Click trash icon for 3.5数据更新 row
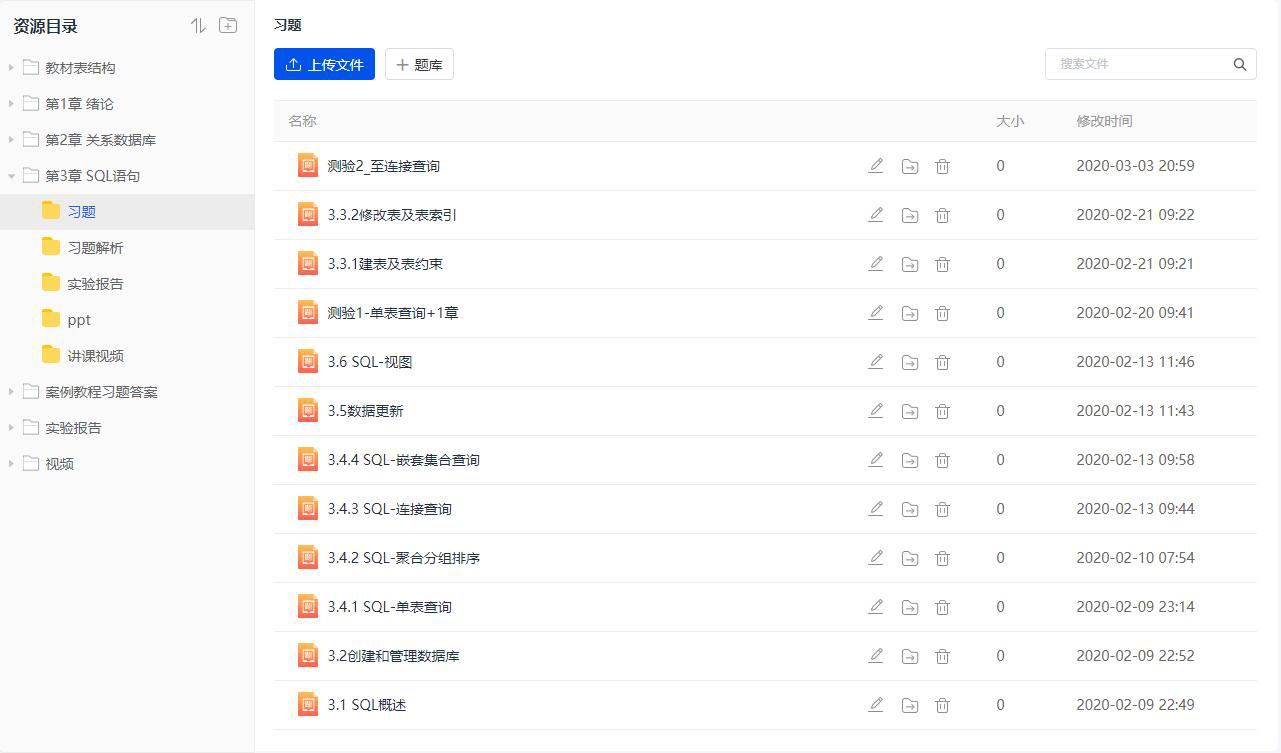1281x753 pixels. [942, 411]
